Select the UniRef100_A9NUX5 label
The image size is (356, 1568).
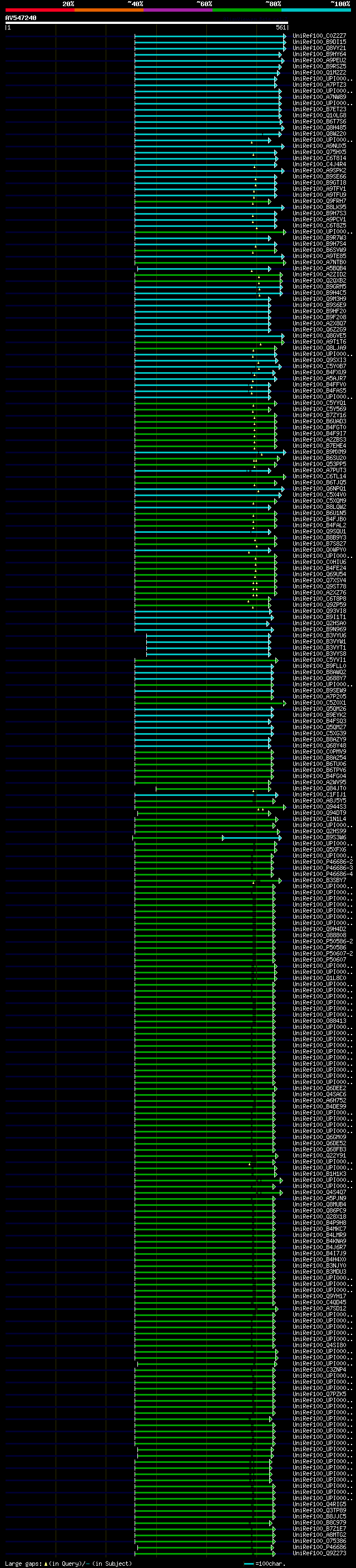click(x=319, y=146)
